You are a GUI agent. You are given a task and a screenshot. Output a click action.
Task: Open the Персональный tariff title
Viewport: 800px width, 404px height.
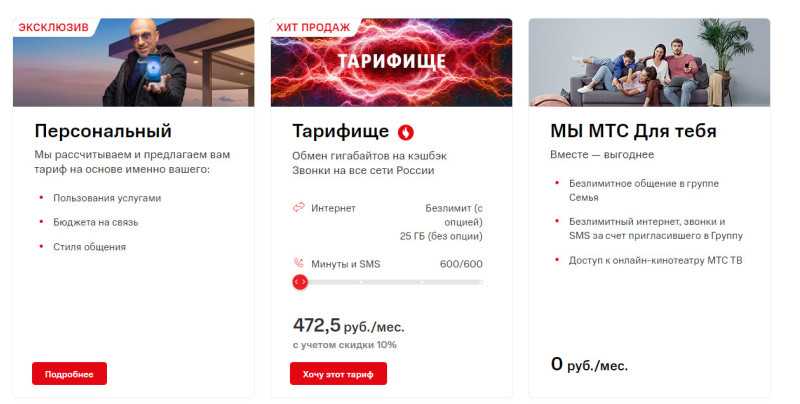point(103,131)
